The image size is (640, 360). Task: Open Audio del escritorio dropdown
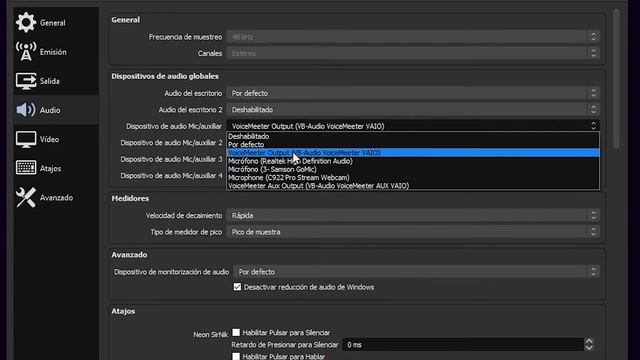tap(413, 93)
